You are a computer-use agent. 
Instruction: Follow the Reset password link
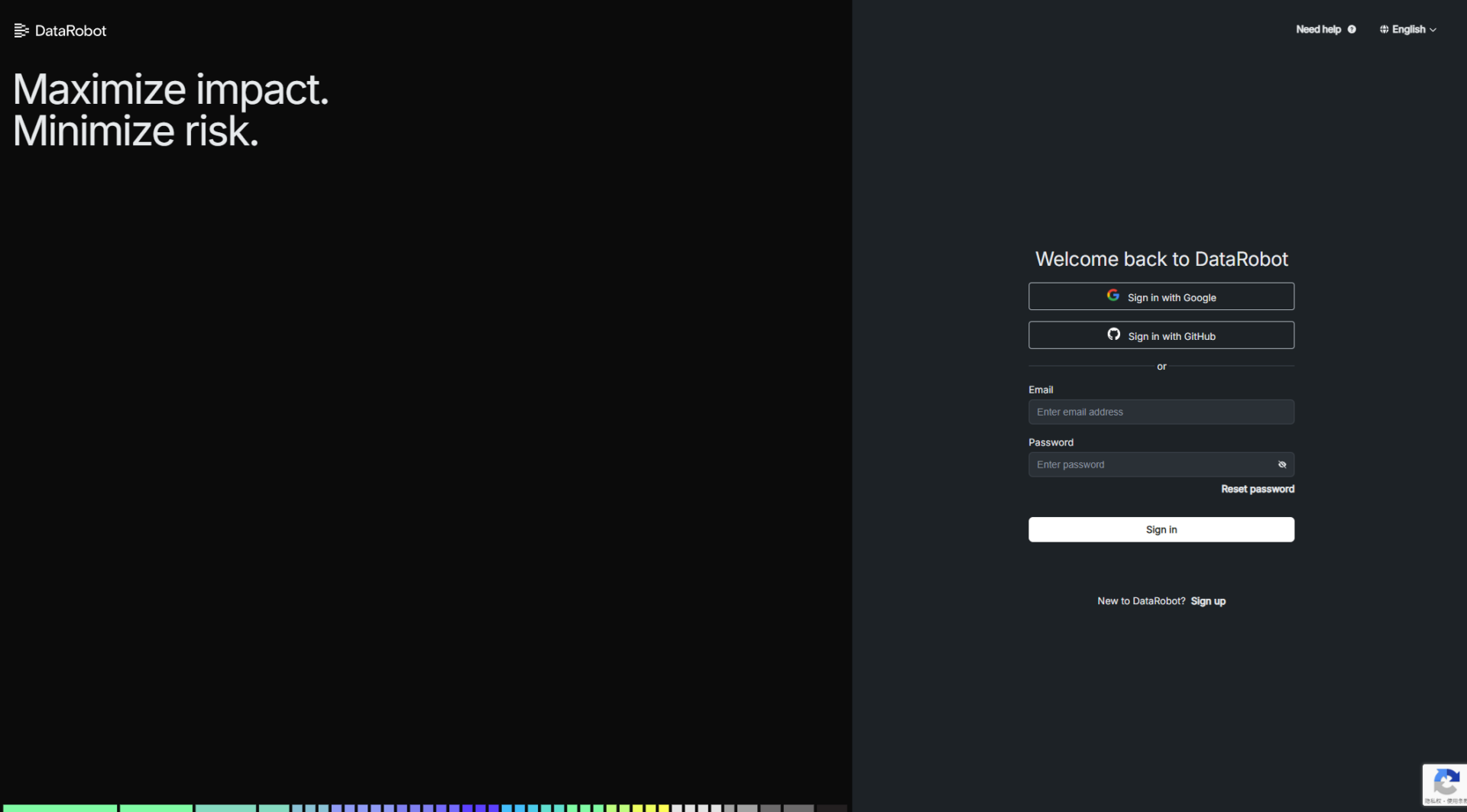(x=1257, y=489)
